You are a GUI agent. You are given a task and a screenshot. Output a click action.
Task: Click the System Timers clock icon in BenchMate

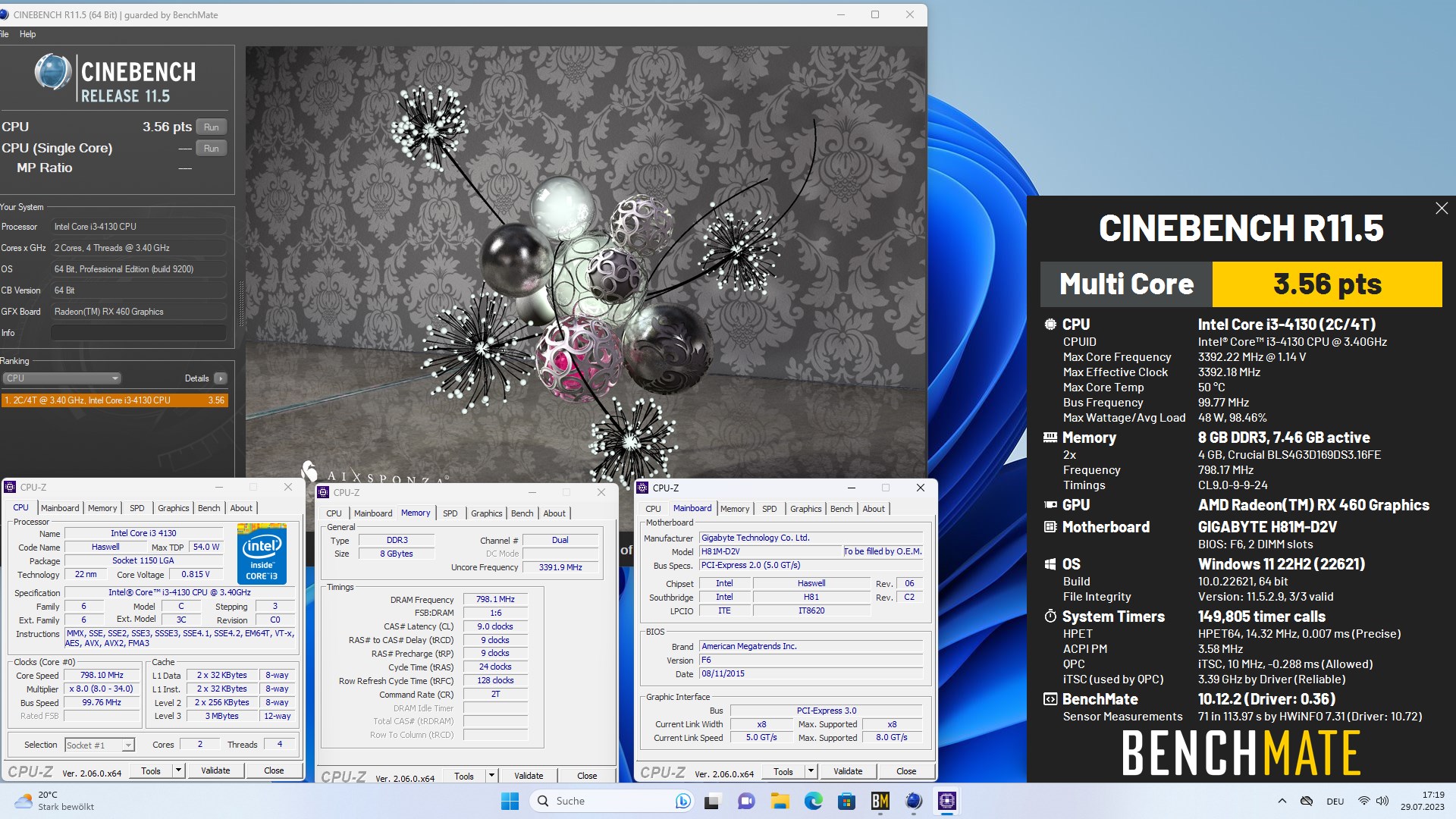coord(1050,617)
